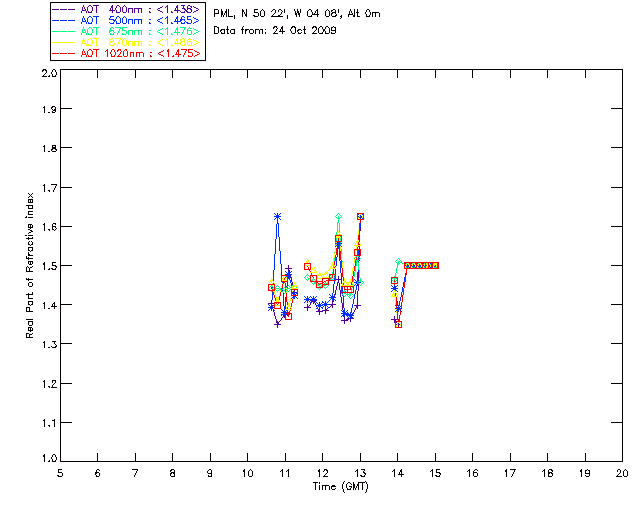This screenshot has width=640, height=512.
Task: Select the 'Data from: 24 Oct 2009' text
Action: 275,31
